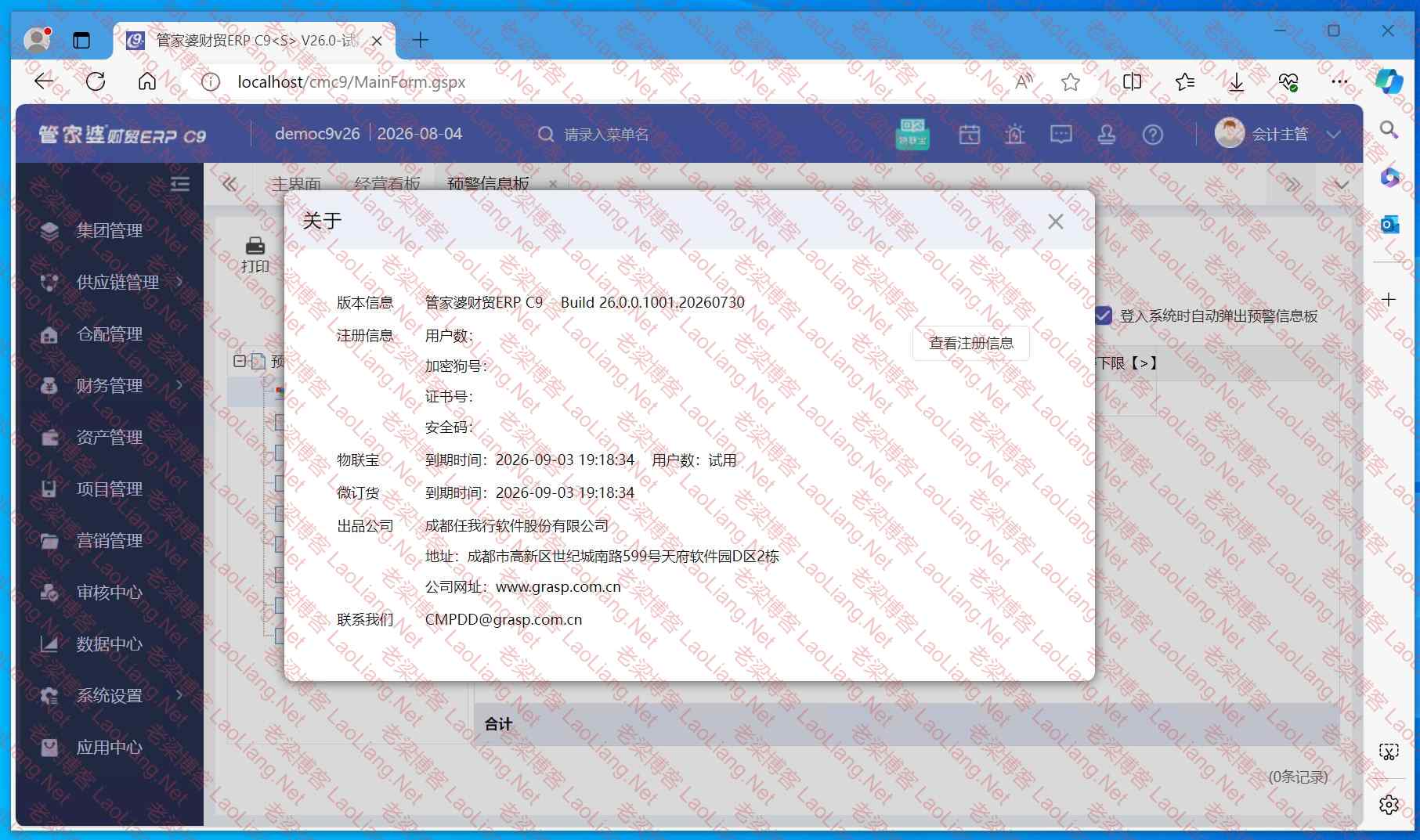This screenshot has width=1420, height=840.
Task: Click the 成都任我行软件股份有限公司 company name
Action: coord(517,525)
